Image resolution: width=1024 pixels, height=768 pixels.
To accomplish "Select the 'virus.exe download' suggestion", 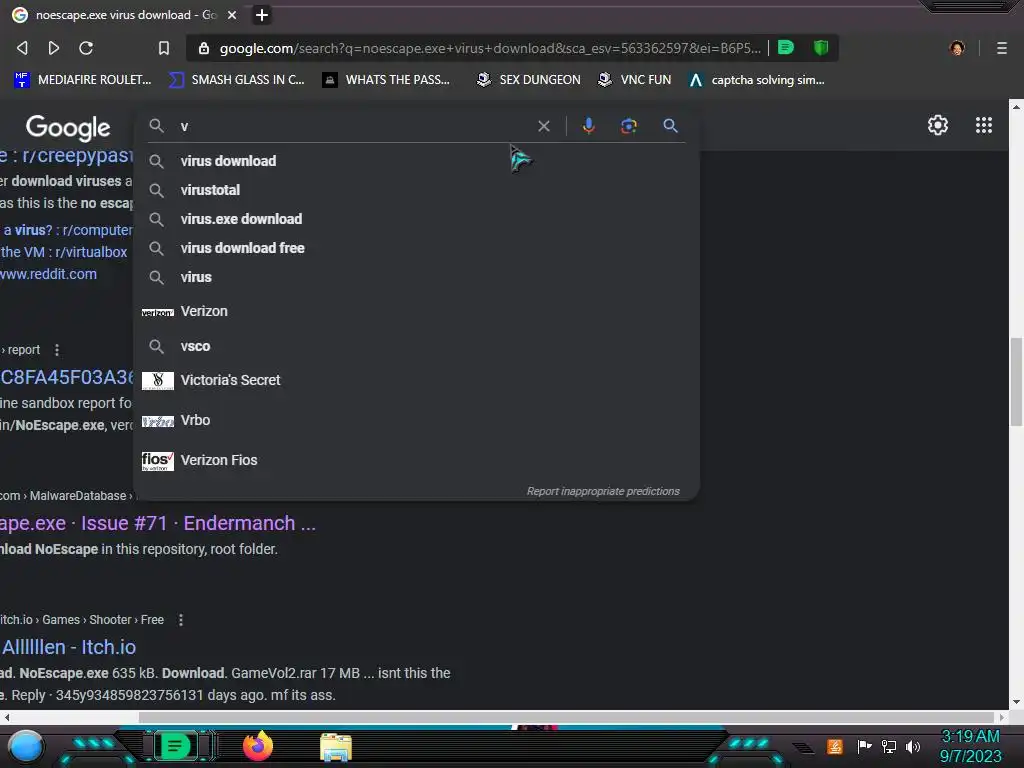I will (416, 219).
